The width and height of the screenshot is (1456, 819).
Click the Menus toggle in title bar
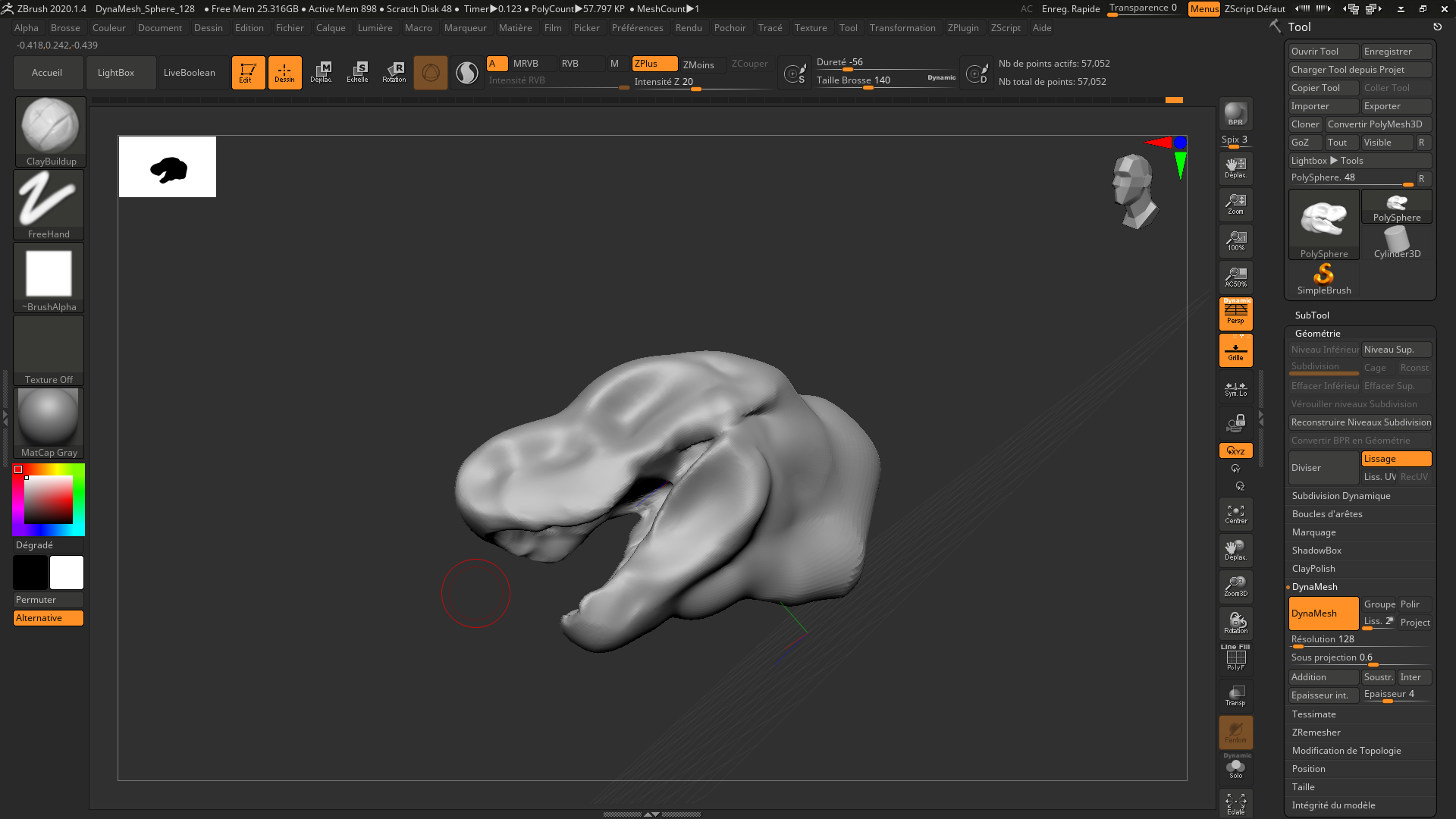coord(1203,9)
